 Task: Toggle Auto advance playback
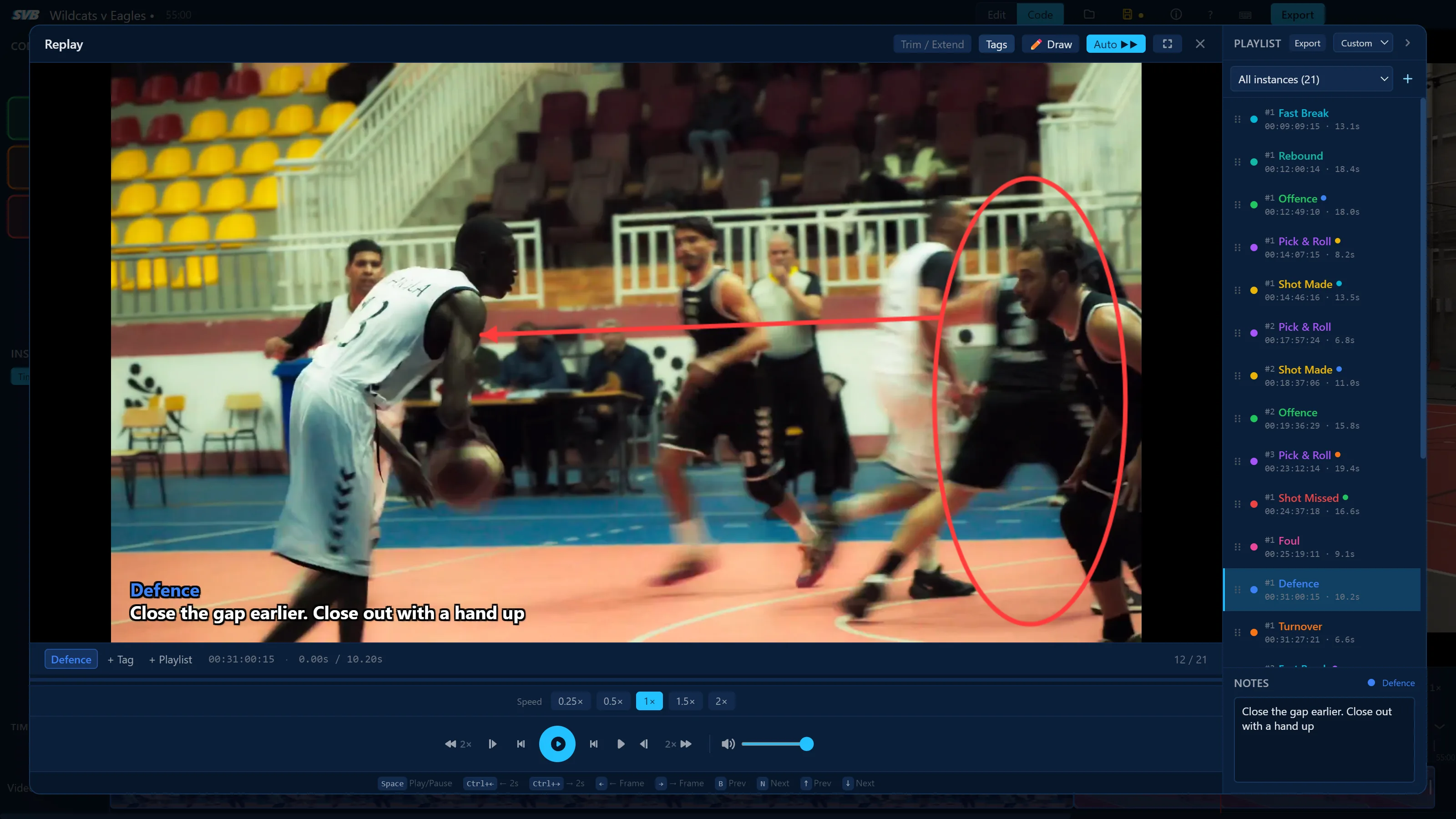click(x=1115, y=44)
